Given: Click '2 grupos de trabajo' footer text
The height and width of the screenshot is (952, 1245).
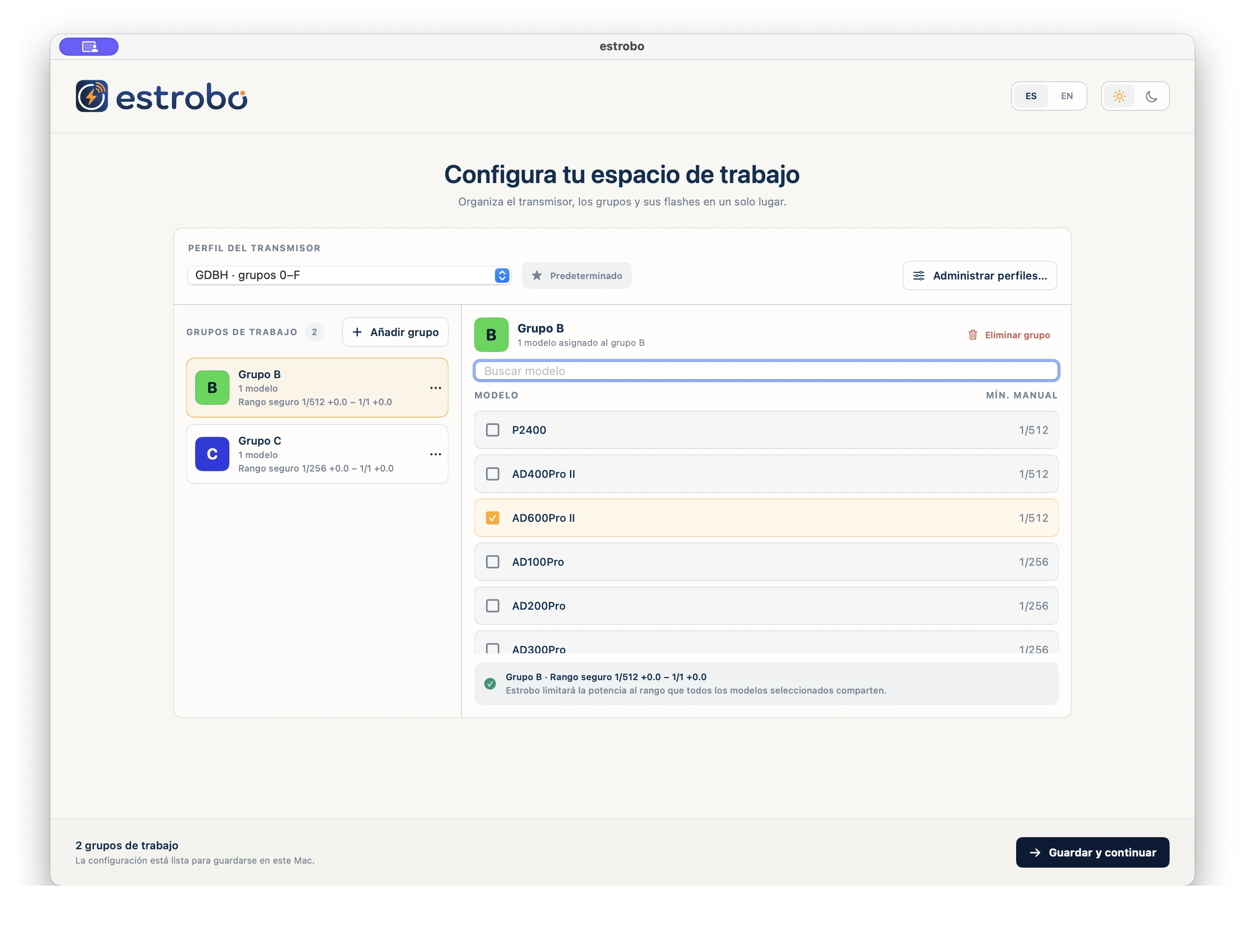Looking at the screenshot, I should click(127, 846).
